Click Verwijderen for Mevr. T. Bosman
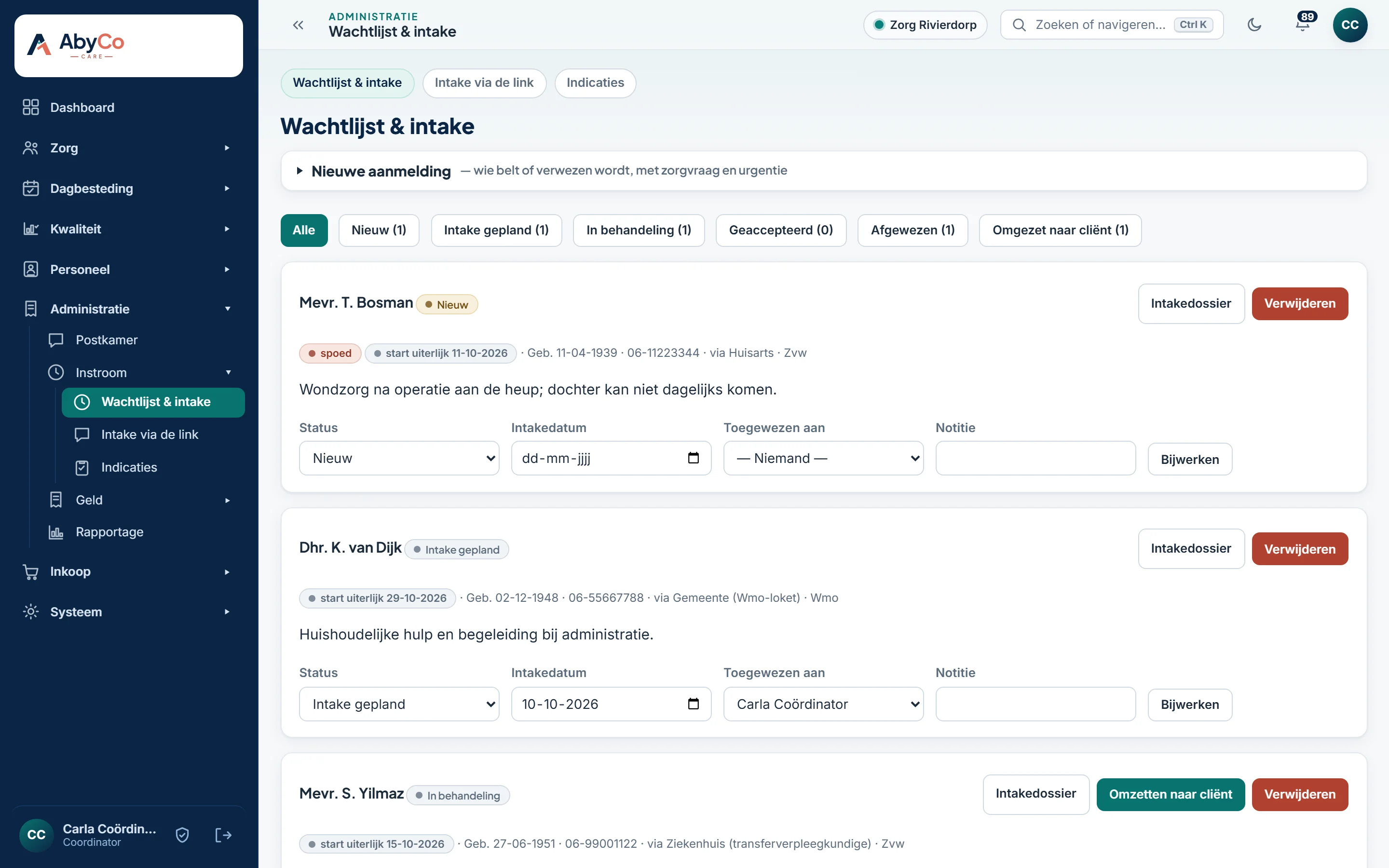 click(1299, 304)
